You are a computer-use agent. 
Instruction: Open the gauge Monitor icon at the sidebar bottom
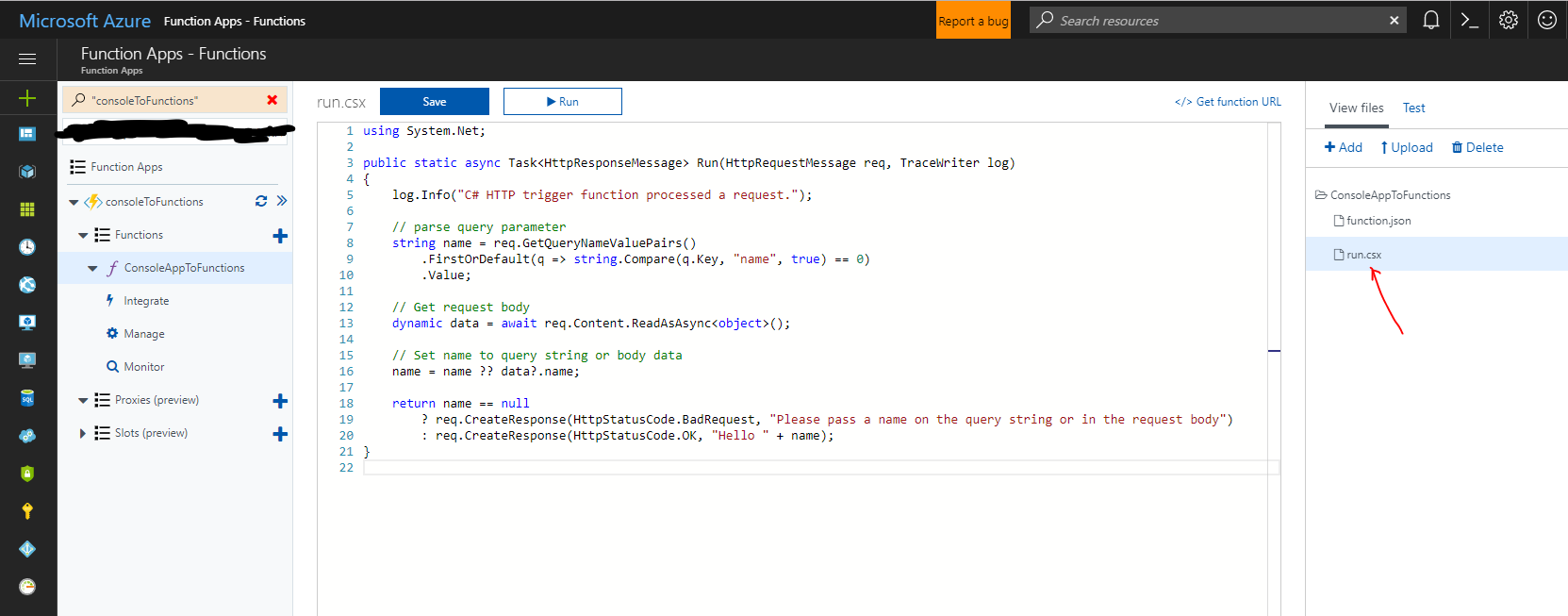[x=27, y=587]
